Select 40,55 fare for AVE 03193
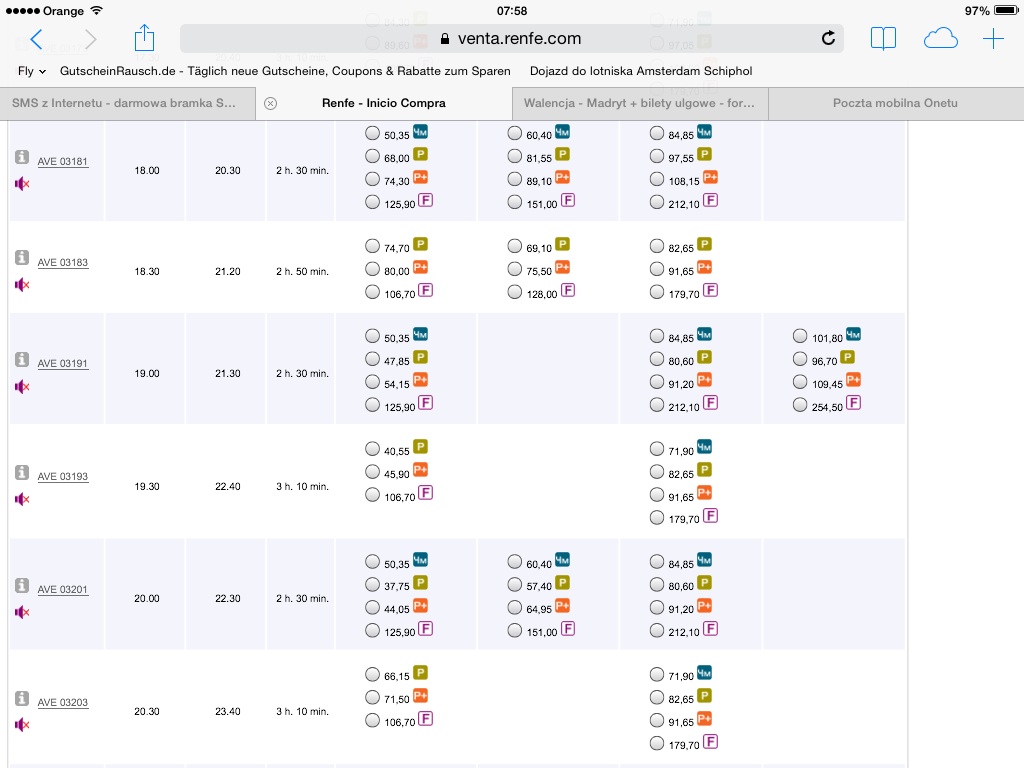 coord(372,449)
